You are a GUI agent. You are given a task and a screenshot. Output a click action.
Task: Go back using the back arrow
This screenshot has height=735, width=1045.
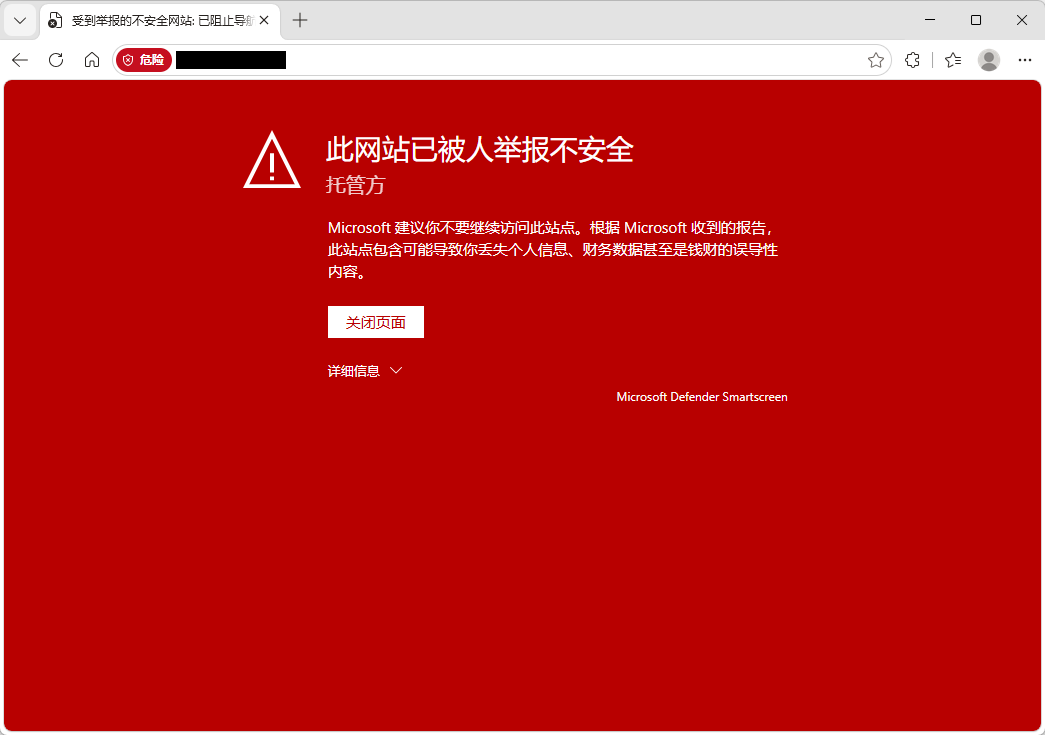pyautogui.click(x=20, y=60)
